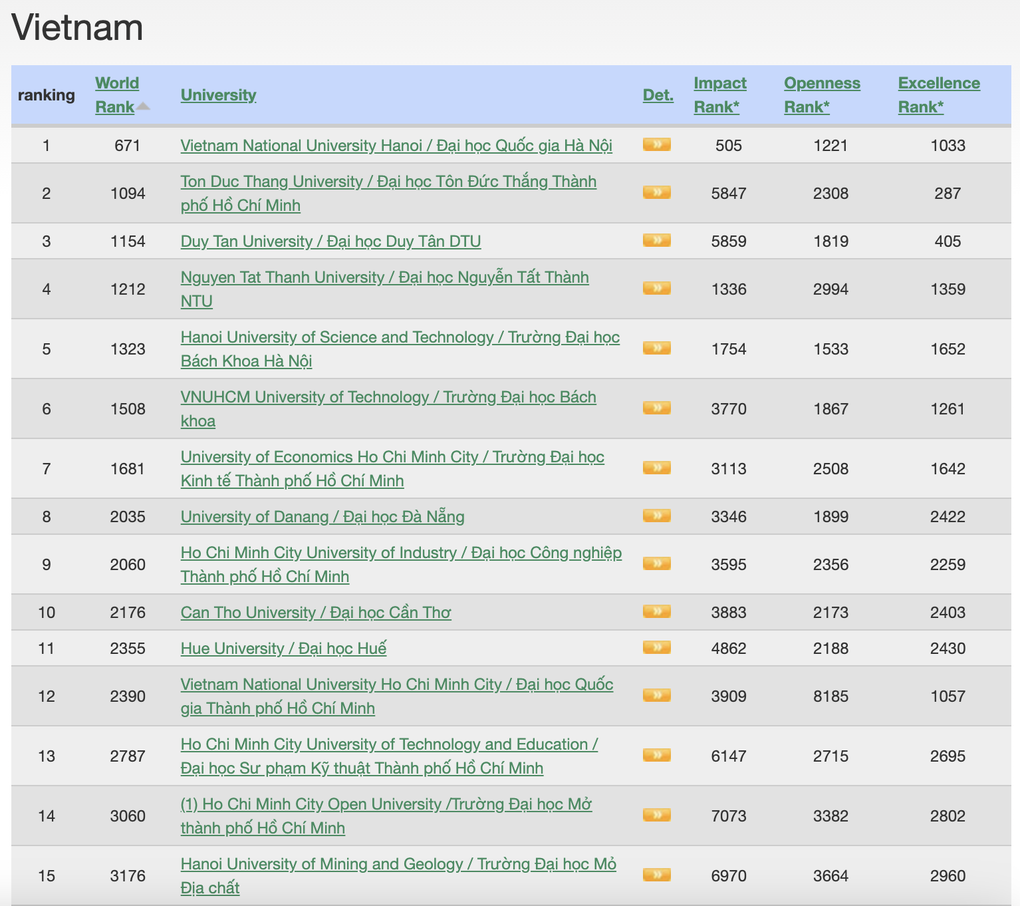Open Ho Chi Minh City Open University link
Image resolution: width=1020 pixels, height=906 pixels.
coord(386,816)
